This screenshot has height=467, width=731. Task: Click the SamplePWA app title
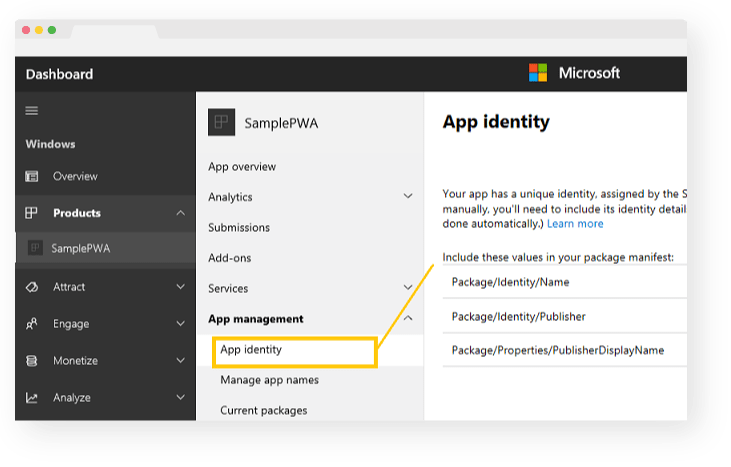[x=281, y=123]
